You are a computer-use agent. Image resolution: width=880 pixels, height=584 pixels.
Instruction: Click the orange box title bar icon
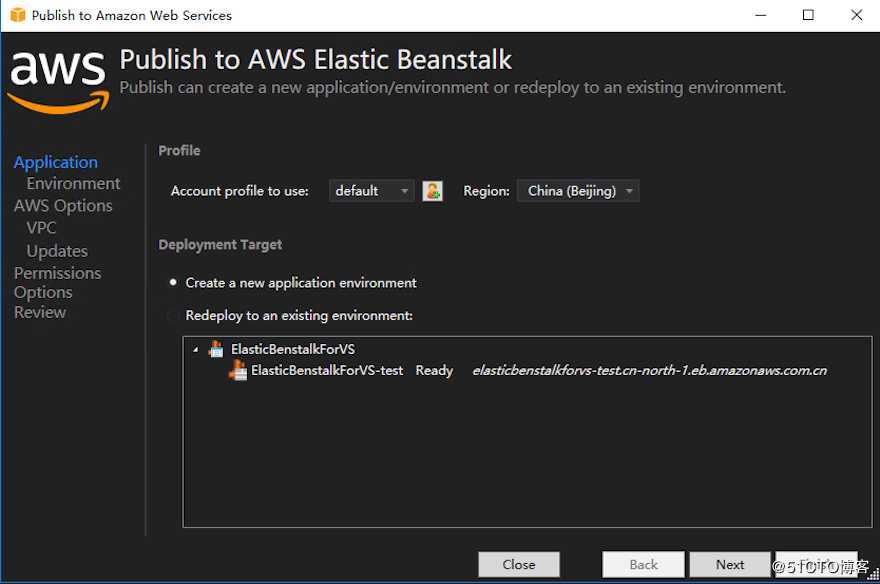pyautogui.click(x=17, y=15)
